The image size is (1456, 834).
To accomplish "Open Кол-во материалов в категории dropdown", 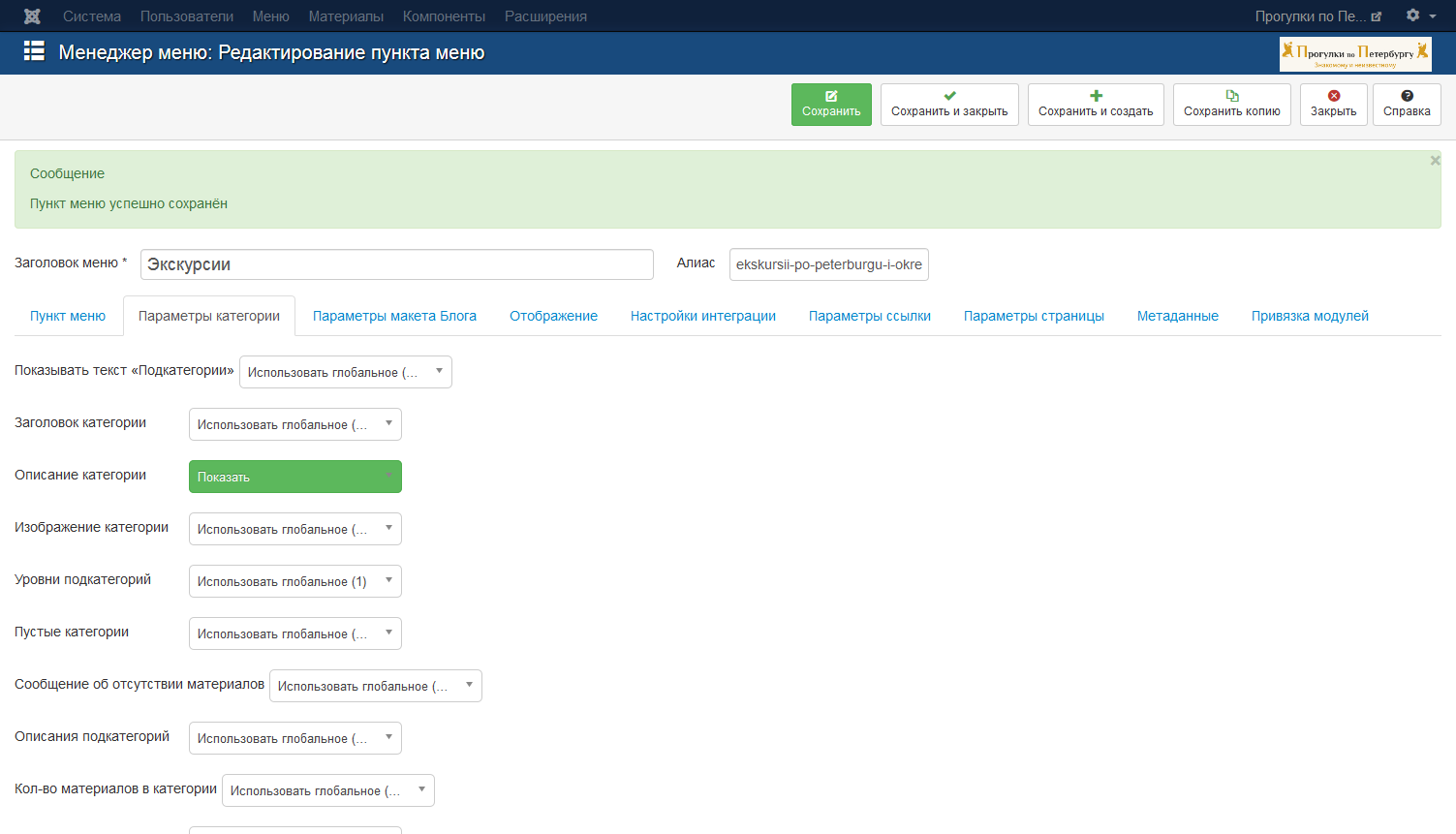I will [x=328, y=790].
